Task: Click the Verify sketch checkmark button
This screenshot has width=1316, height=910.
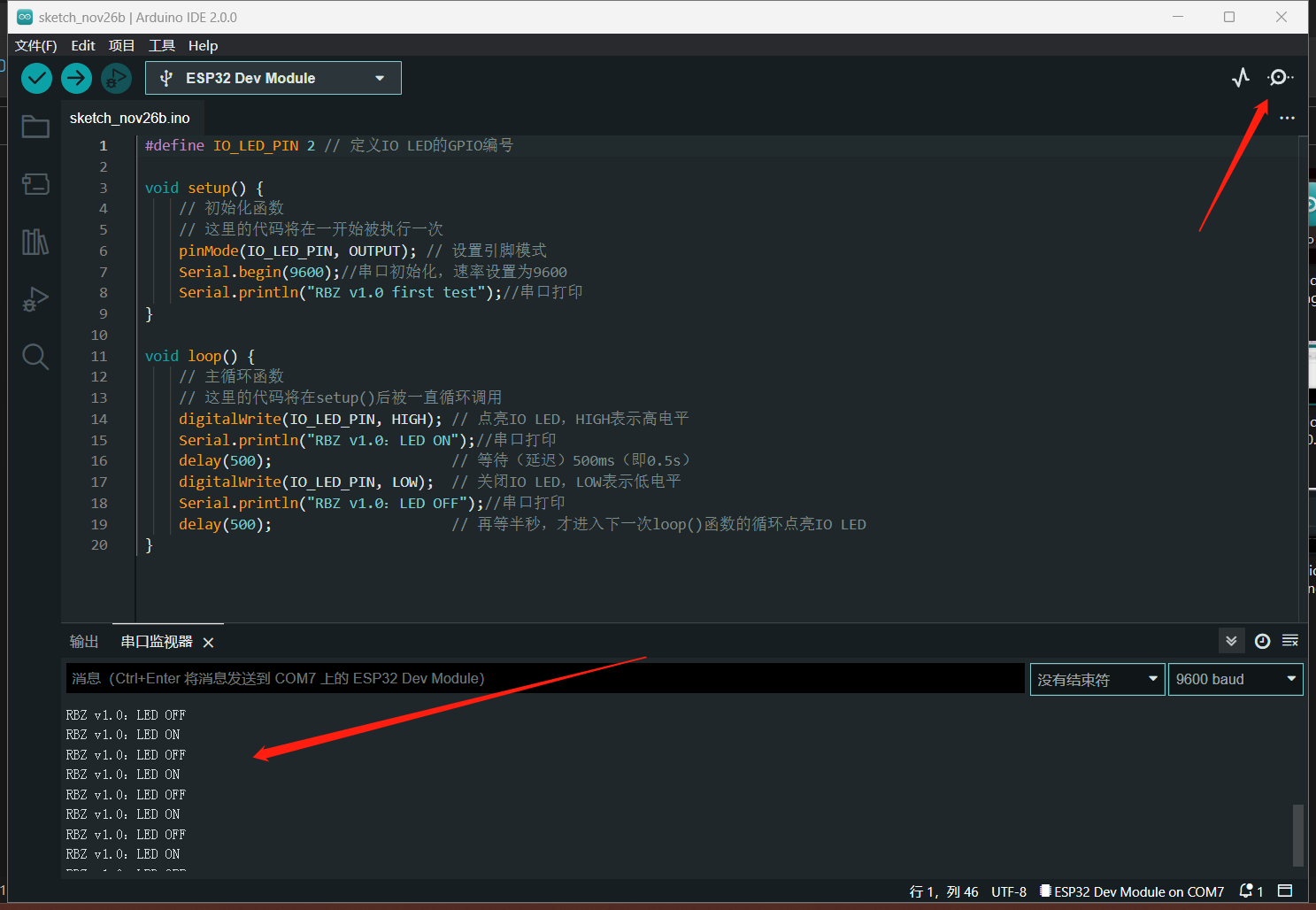Action: coord(36,78)
